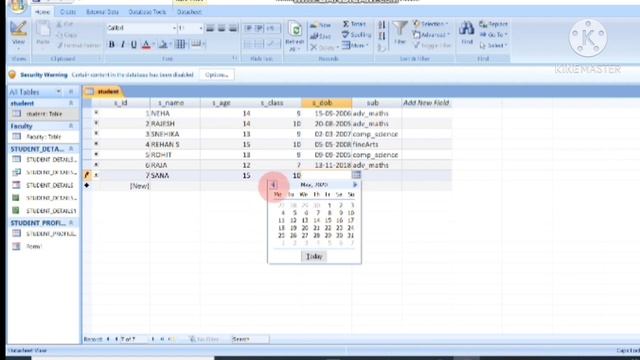Click the Replace button

(493, 24)
